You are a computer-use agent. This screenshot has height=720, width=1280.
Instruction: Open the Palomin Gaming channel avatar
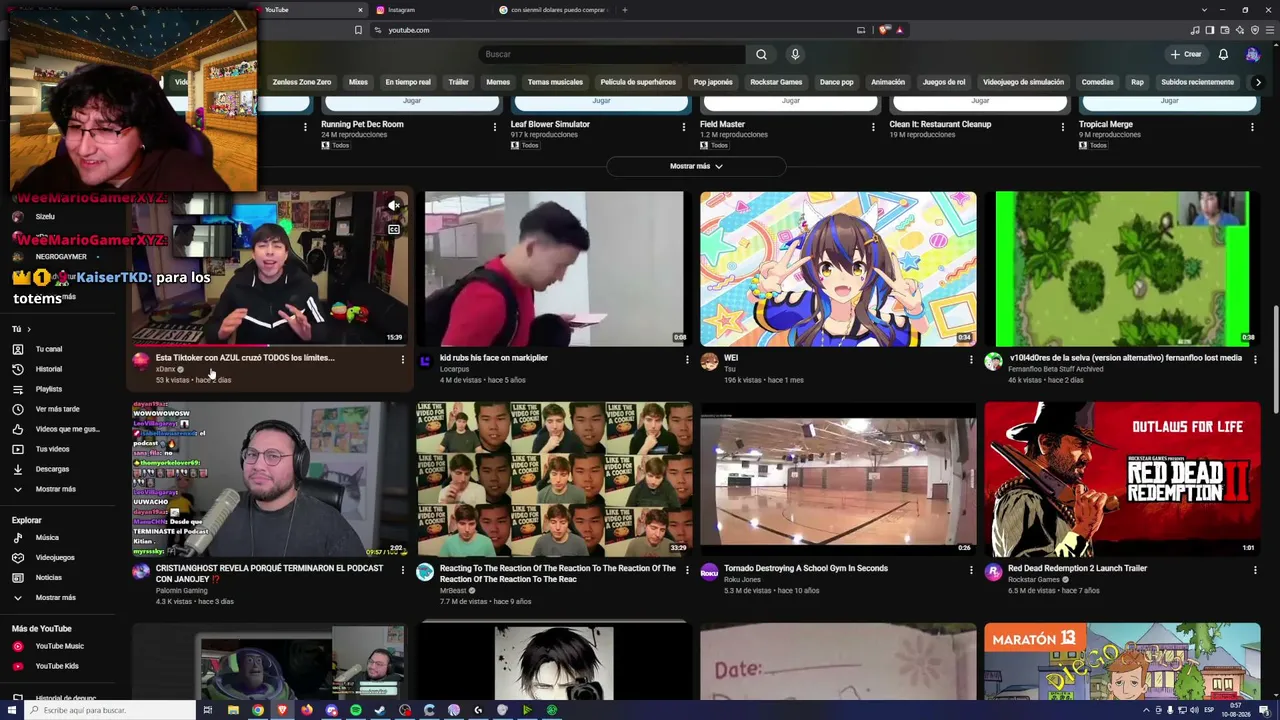141,572
